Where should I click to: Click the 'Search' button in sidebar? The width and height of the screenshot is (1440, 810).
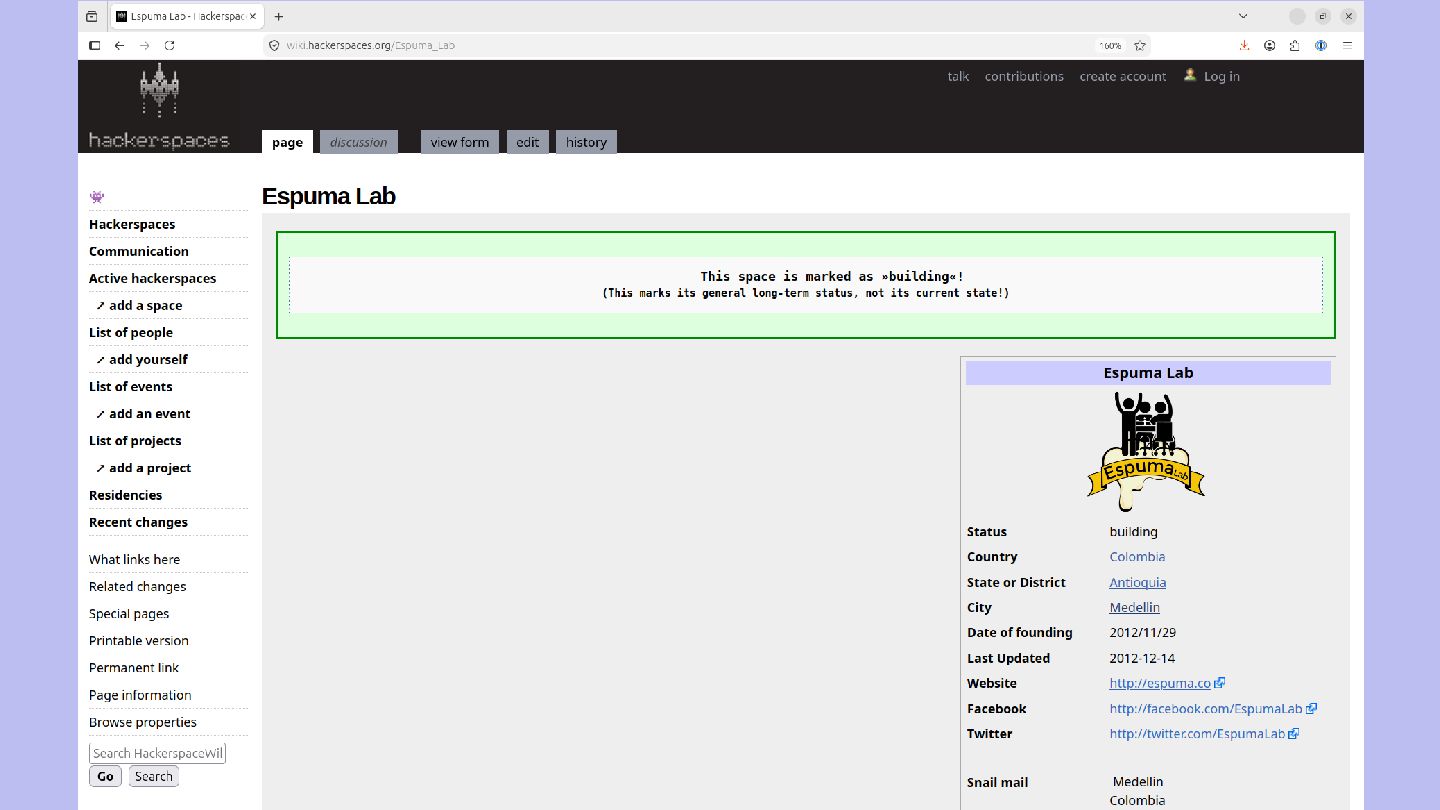[x=154, y=776]
